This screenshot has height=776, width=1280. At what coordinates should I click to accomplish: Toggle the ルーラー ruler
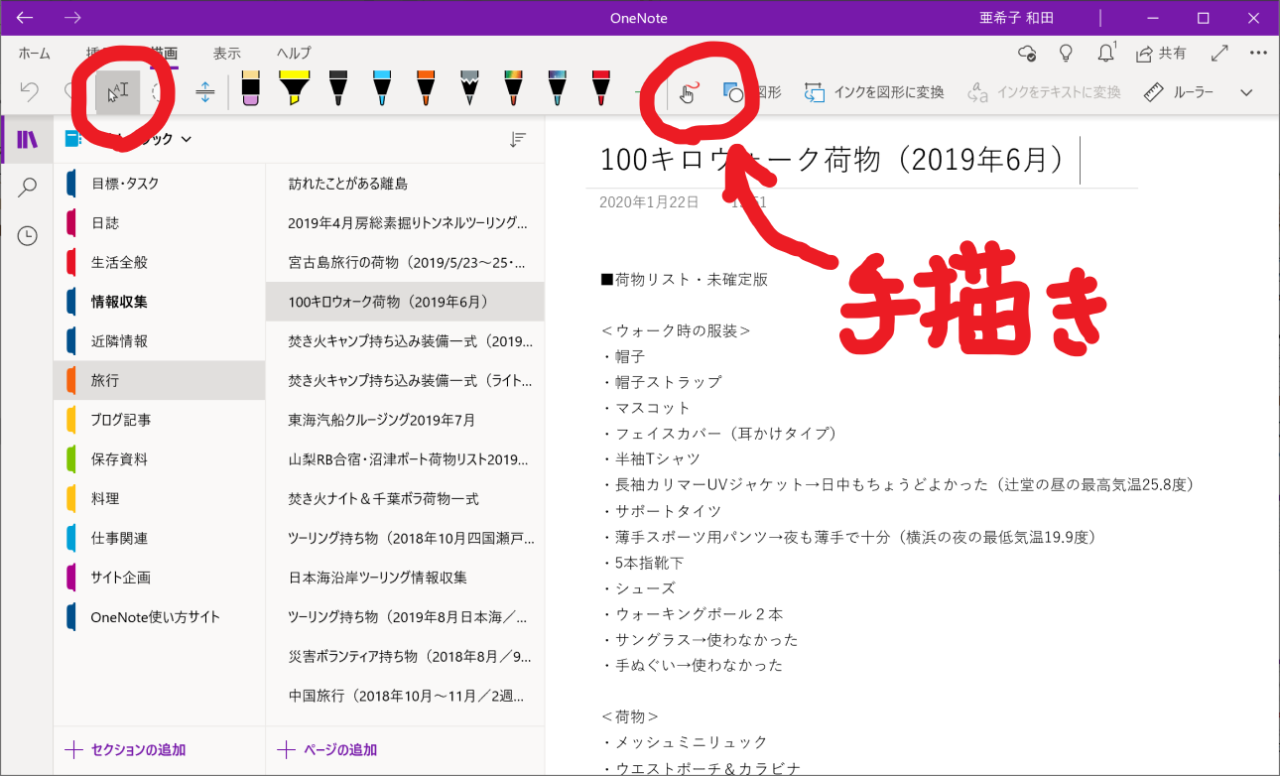(1179, 93)
